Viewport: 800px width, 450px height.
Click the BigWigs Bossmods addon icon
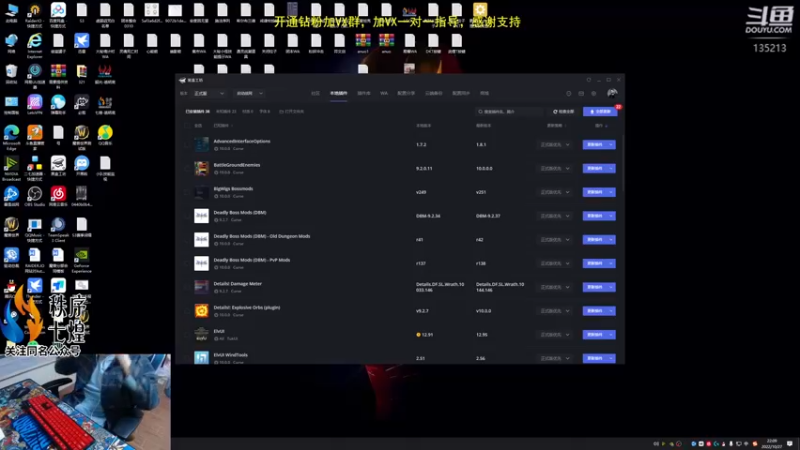click(x=201, y=192)
